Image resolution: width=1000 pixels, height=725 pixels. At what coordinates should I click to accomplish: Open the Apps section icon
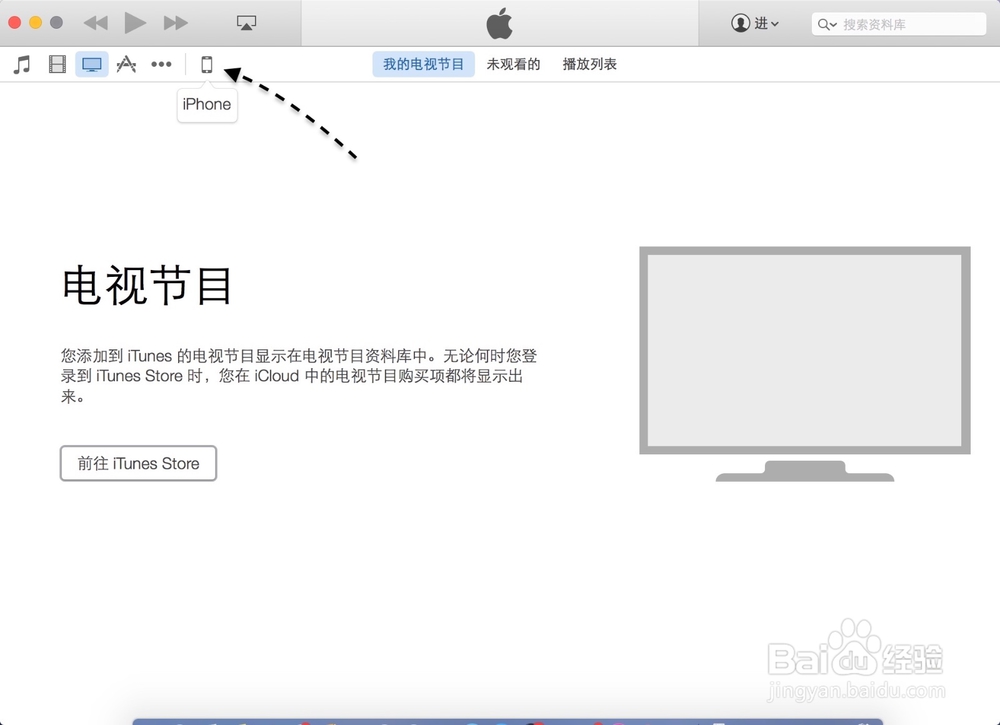tap(126, 63)
